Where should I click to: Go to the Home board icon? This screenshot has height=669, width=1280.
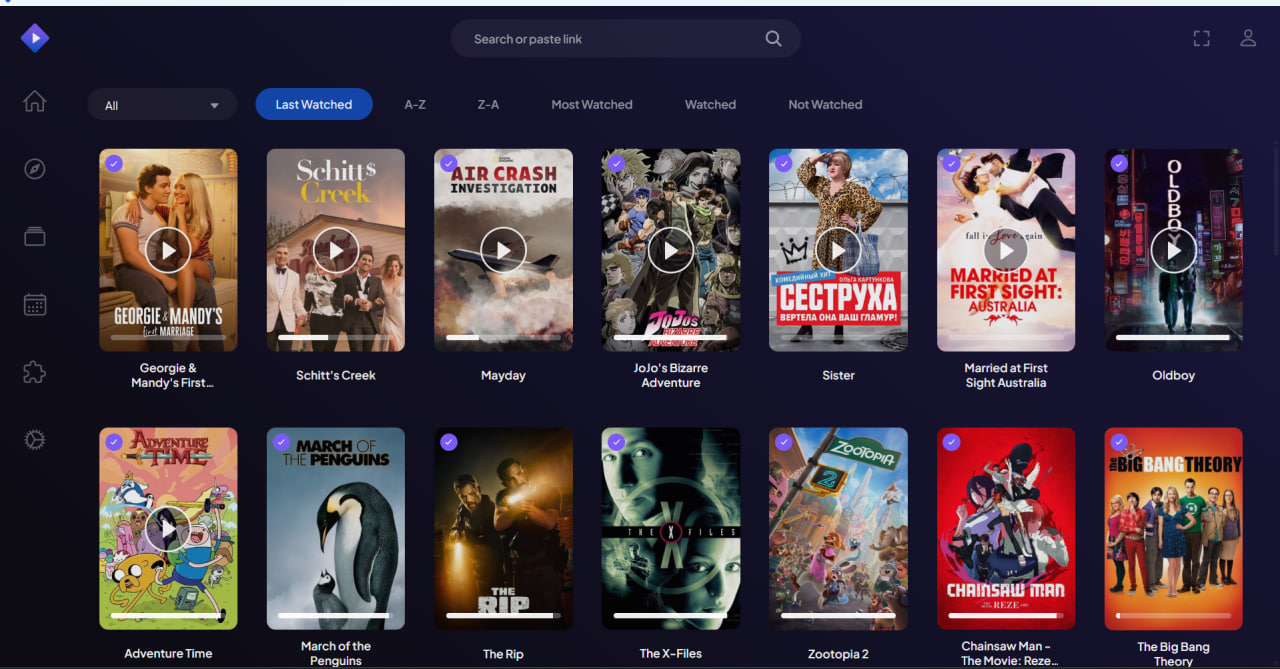click(35, 101)
